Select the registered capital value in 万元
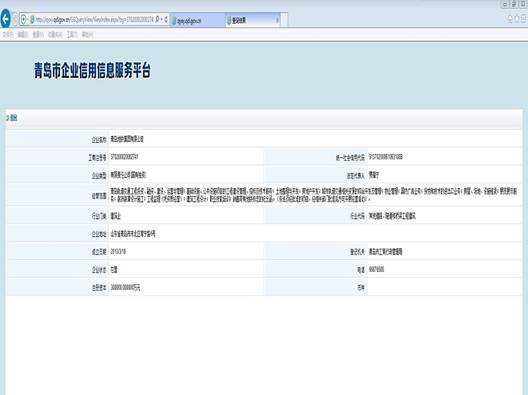This screenshot has height=395, width=528. [125, 288]
